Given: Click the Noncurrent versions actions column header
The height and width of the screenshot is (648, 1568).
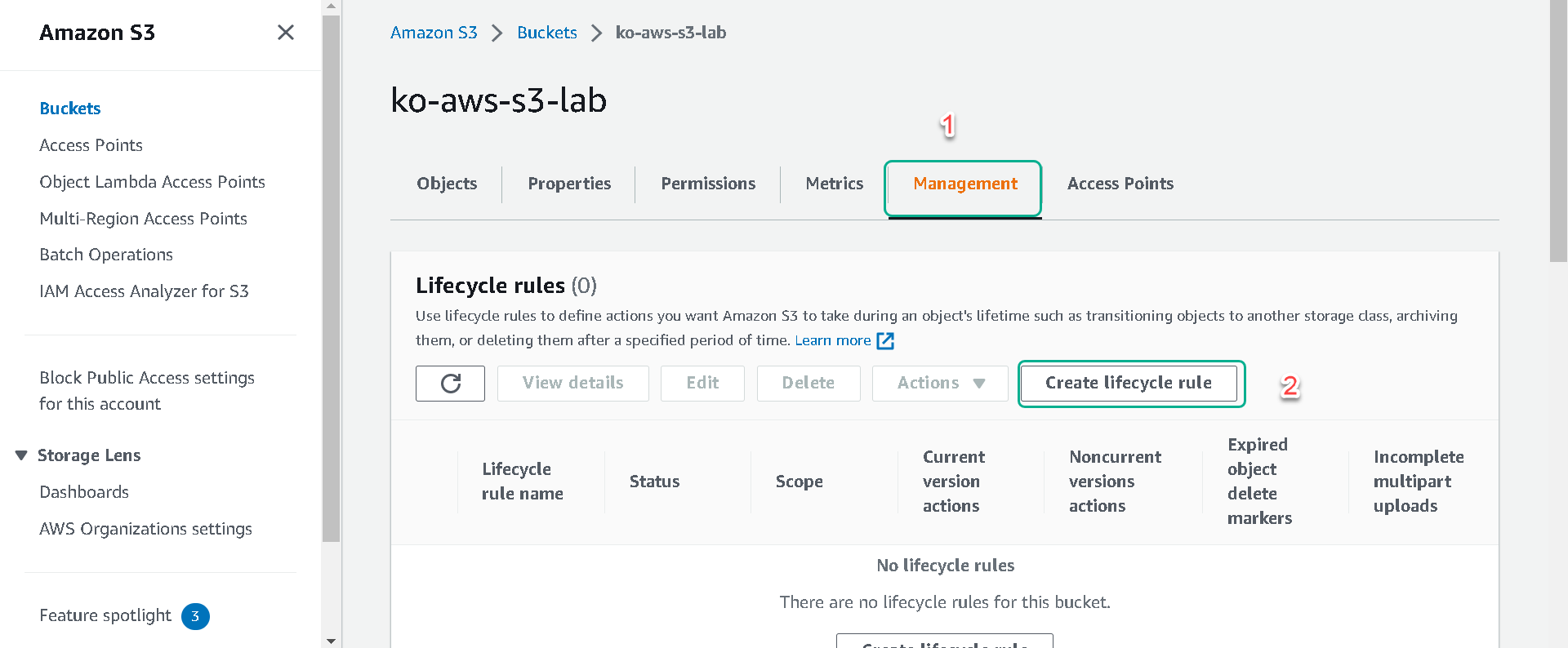Looking at the screenshot, I should 1115,482.
